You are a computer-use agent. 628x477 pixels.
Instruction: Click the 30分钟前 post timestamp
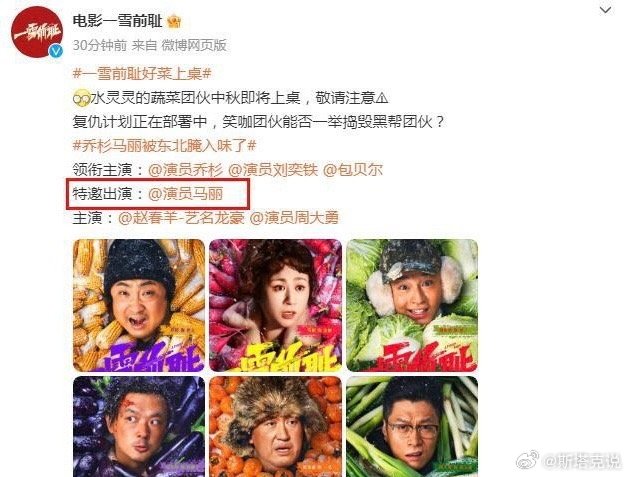(x=100, y=45)
